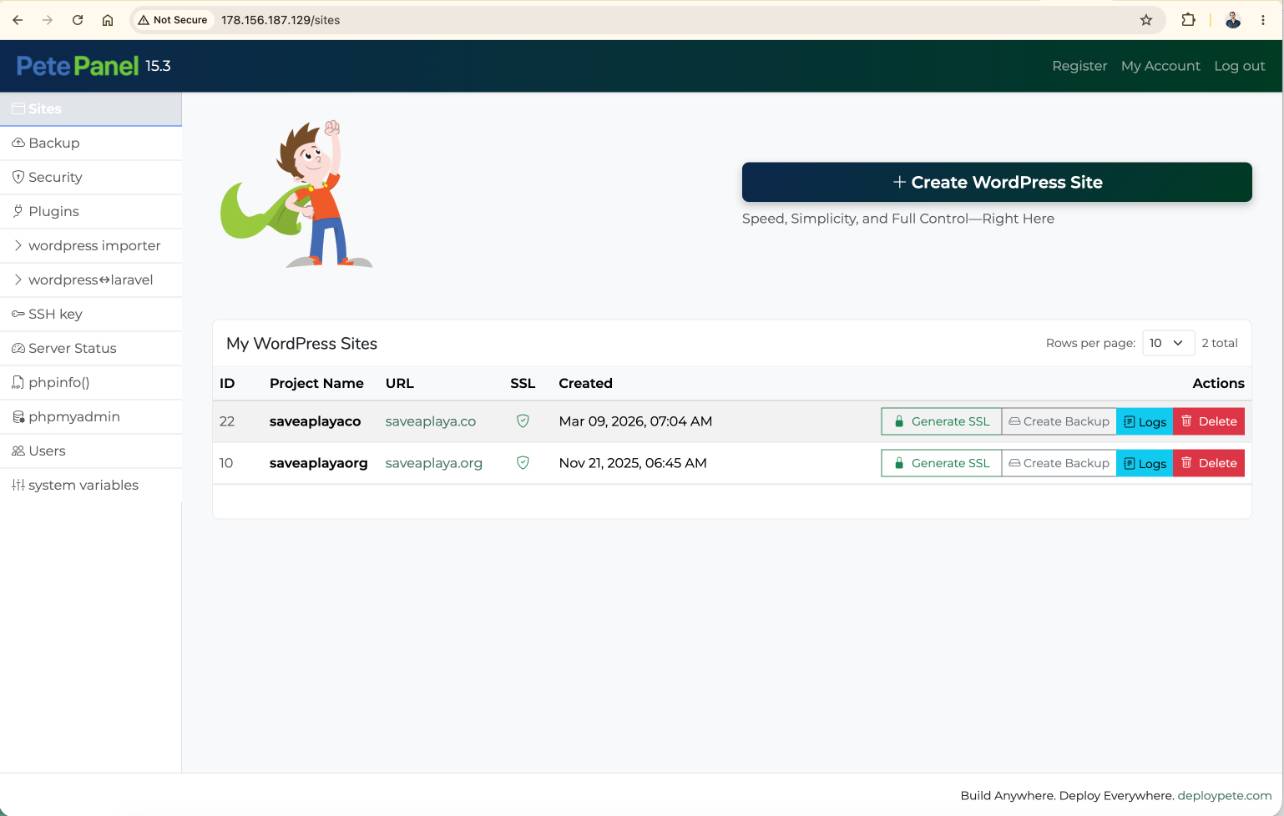Image resolution: width=1284 pixels, height=816 pixels.
Task: Click Log out in the header
Action: tap(1239, 66)
